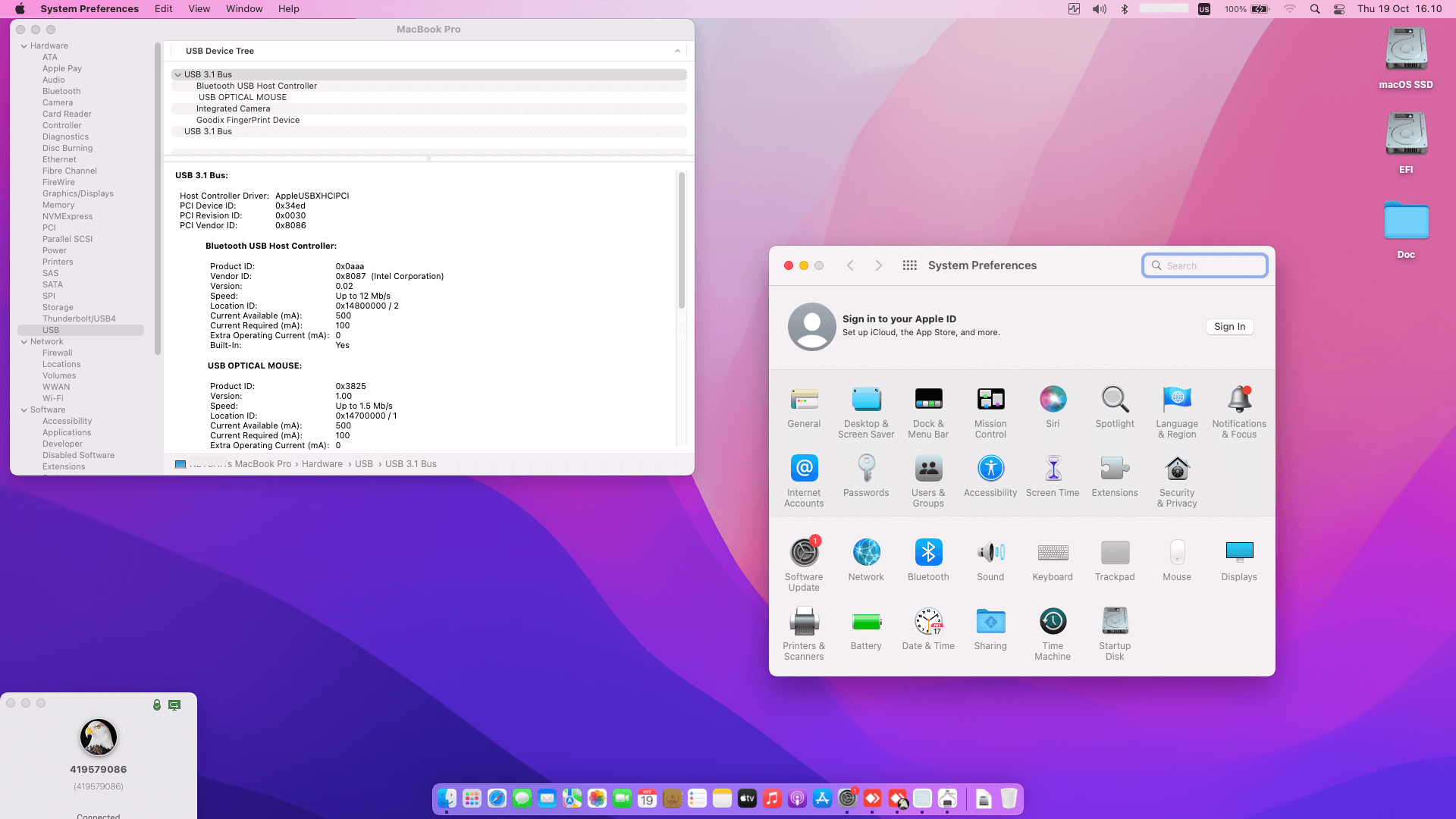The height and width of the screenshot is (819, 1456).
Task: Collapse the Network section in sidebar
Action: click(24, 342)
